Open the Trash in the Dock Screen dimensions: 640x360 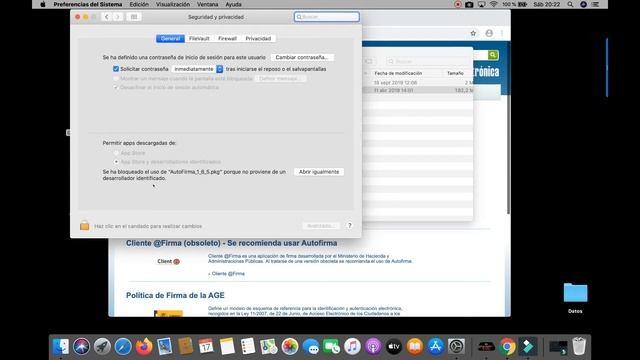click(579, 347)
